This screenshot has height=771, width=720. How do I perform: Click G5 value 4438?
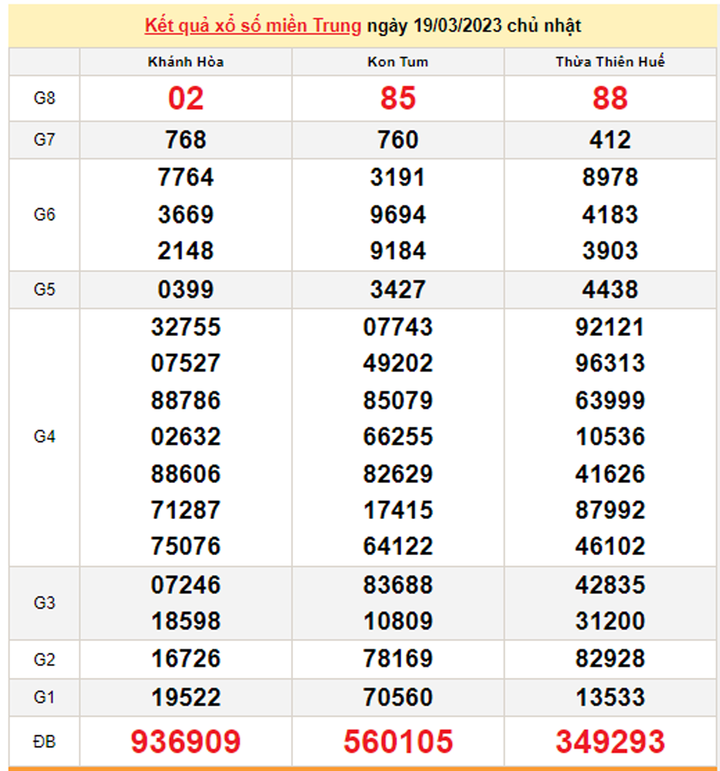[610, 289]
